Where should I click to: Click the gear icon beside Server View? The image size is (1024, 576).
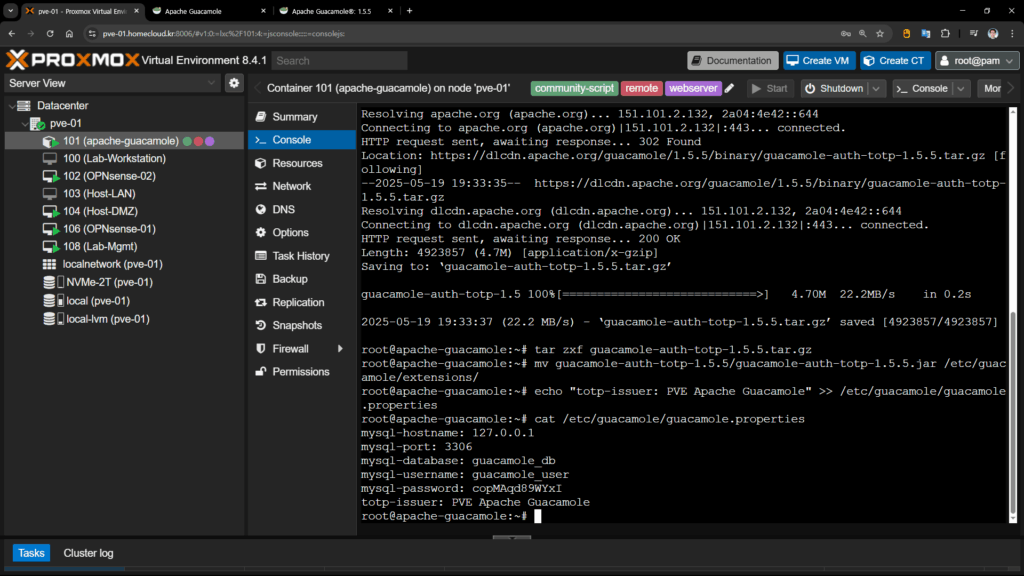(234, 83)
